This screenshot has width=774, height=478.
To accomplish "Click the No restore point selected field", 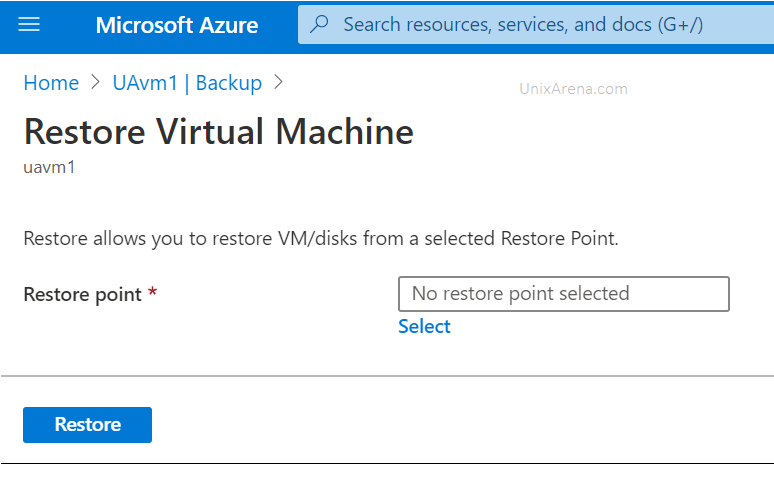I will [564, 294].
